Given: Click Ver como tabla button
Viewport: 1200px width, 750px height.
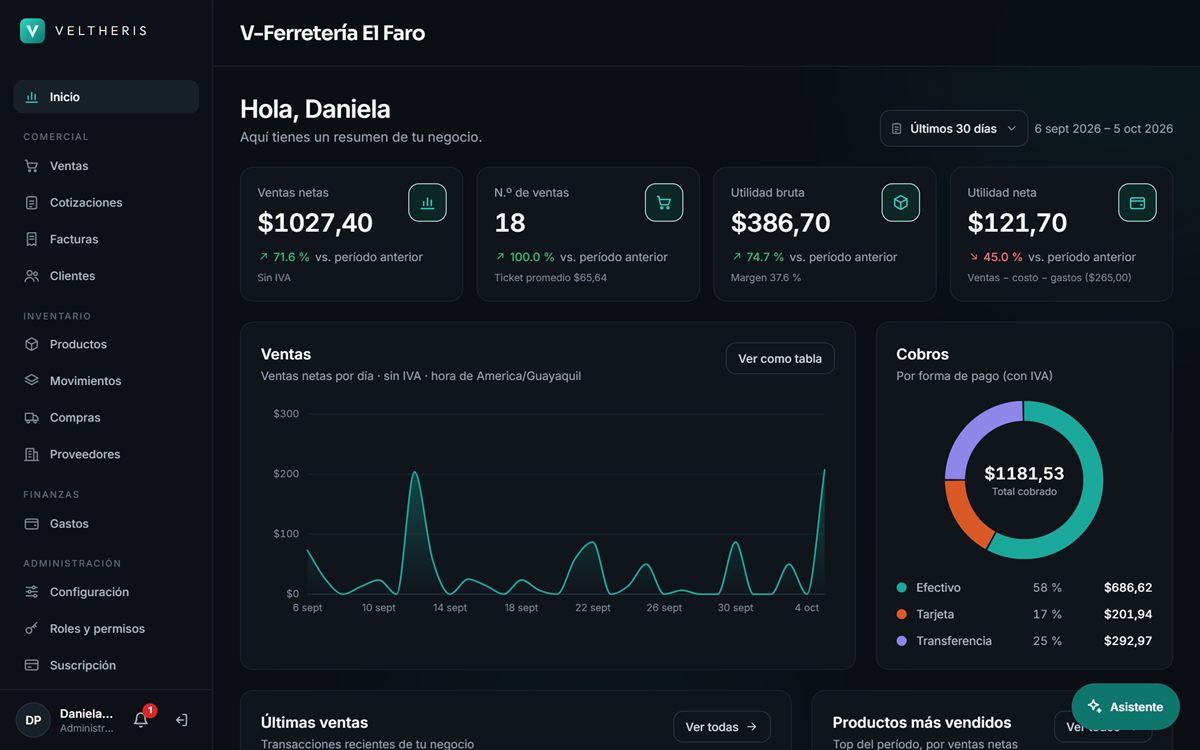Looking at the screenshot, I should click(780, 359).
